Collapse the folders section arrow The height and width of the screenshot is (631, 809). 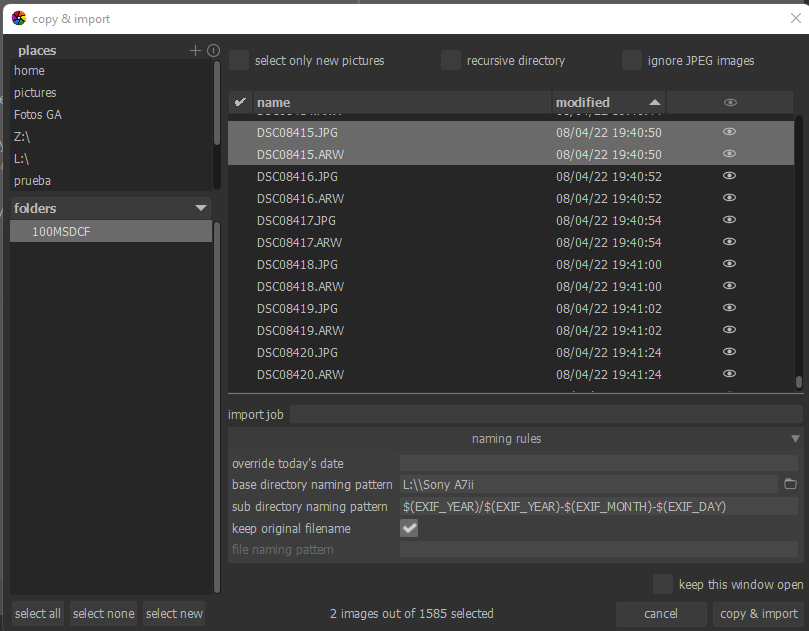(x=201, y=208)
